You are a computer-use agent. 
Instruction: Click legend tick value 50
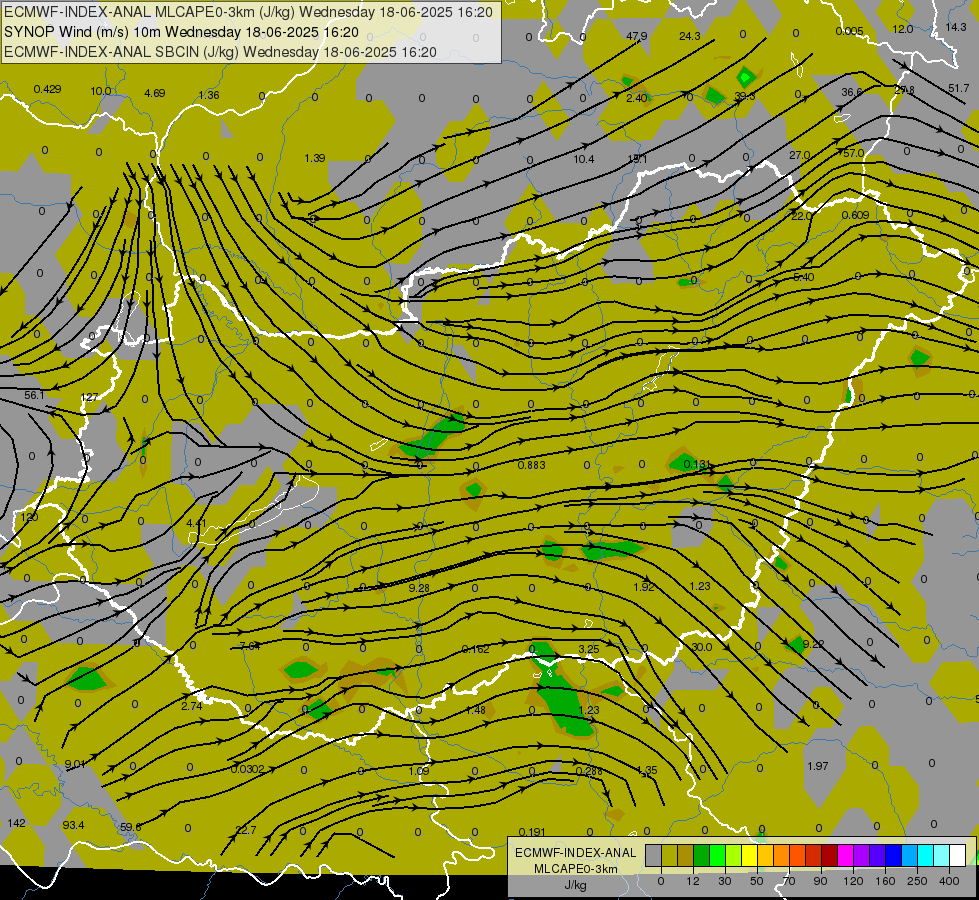[756, 881]
